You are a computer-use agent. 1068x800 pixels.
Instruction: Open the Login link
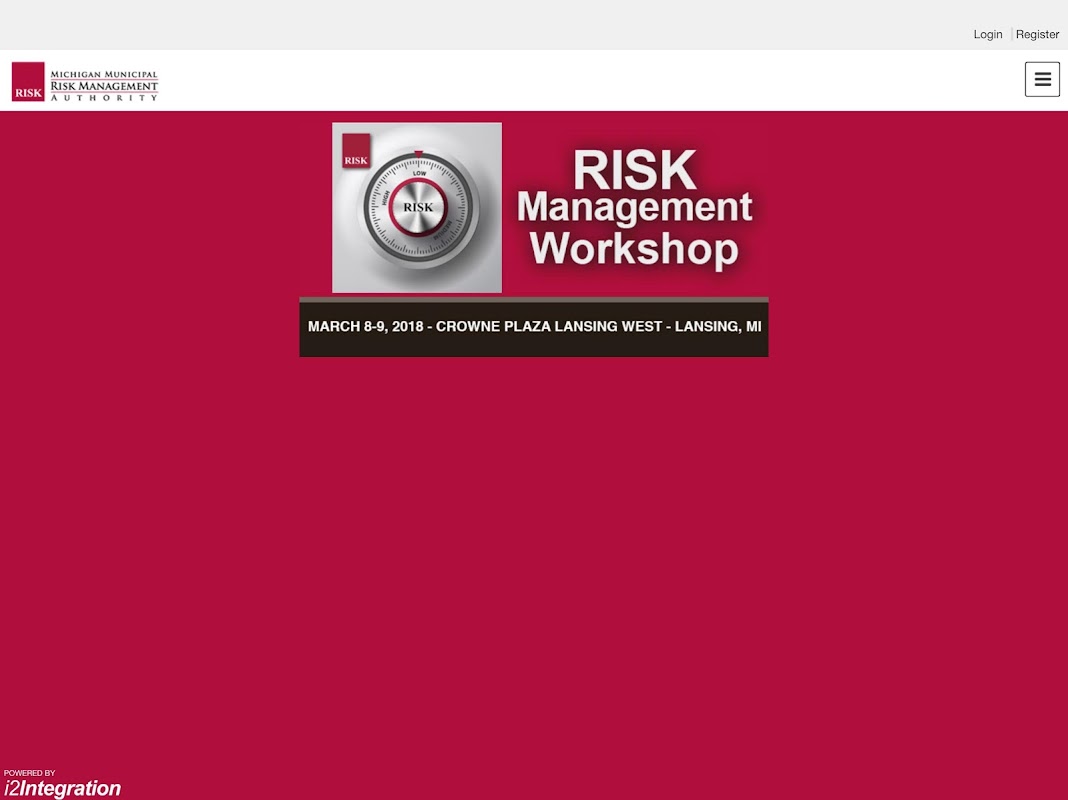click(988, 34)
